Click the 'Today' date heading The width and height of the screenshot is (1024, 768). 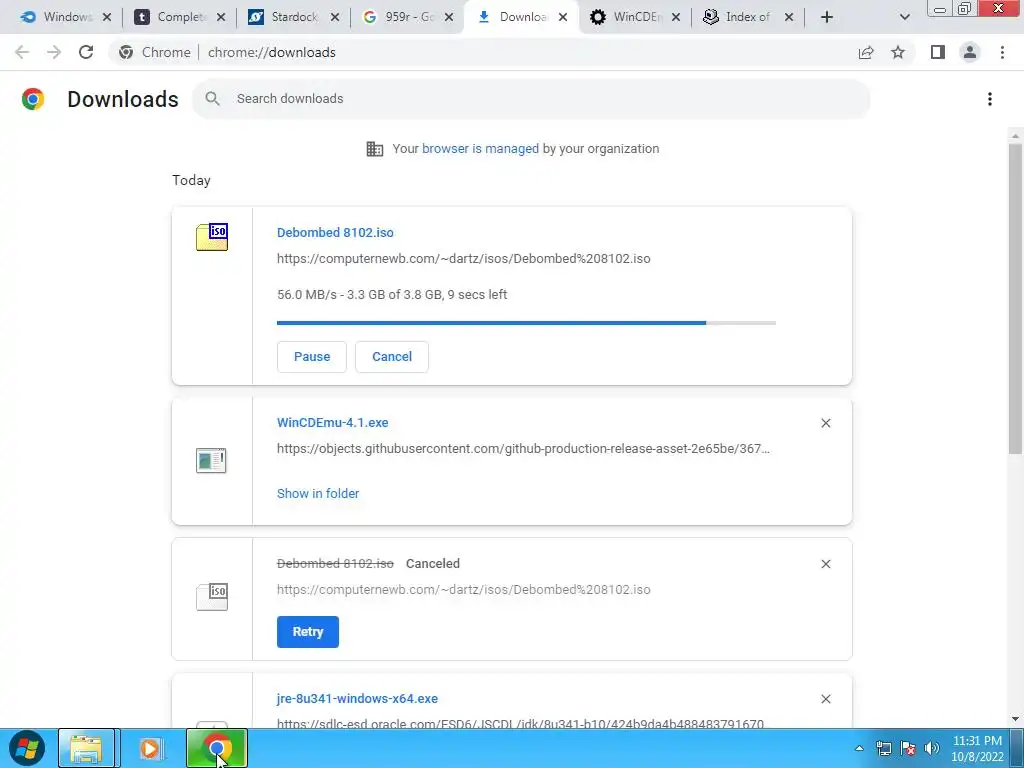coord(191,180)
